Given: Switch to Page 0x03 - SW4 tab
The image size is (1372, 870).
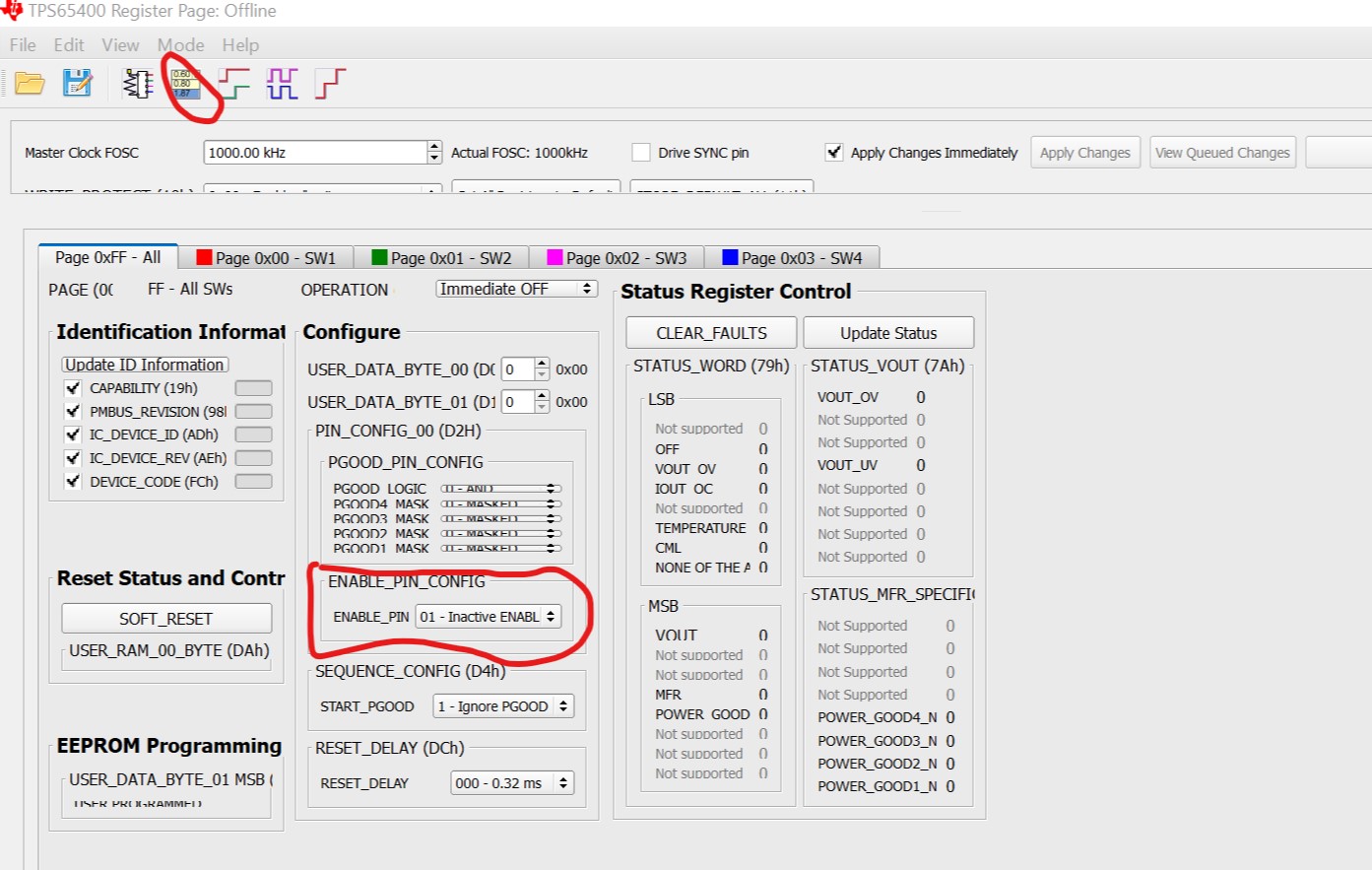Looking at the screenshot, I should (x=792, y=258).
